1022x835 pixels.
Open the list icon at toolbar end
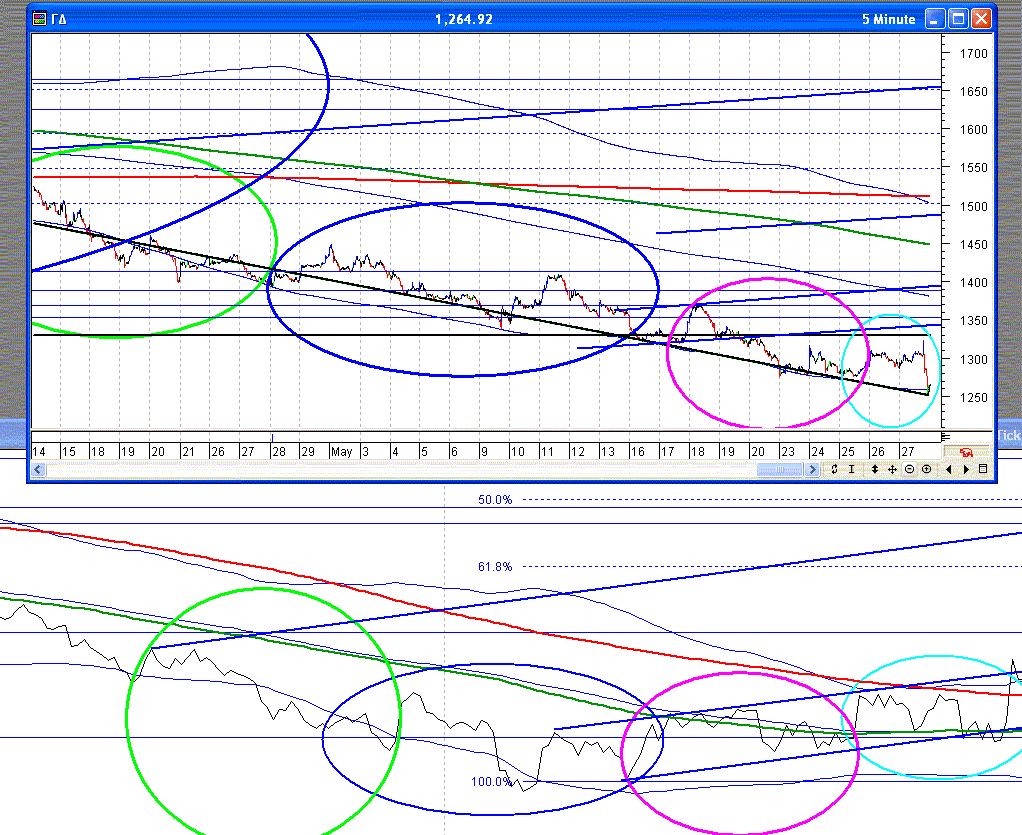click(x=983, y=469)
